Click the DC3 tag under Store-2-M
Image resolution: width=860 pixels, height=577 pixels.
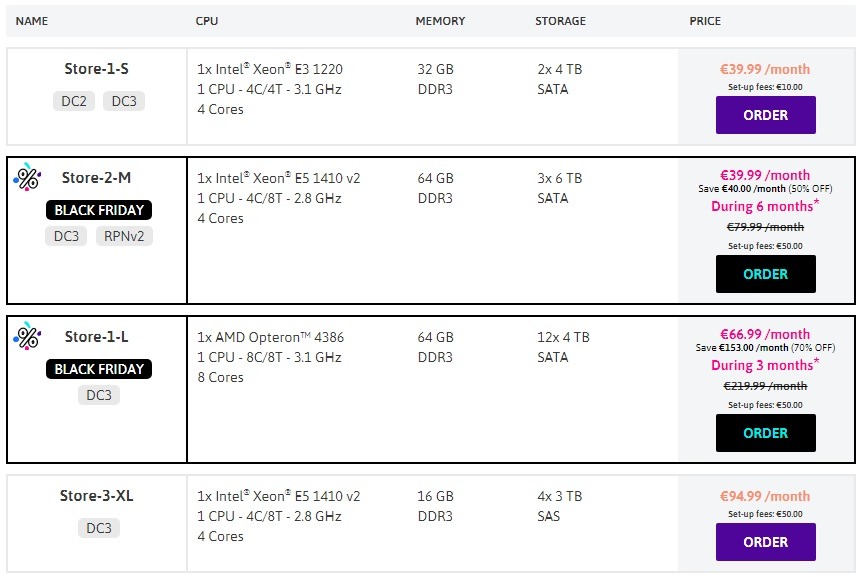coord(66,236)
